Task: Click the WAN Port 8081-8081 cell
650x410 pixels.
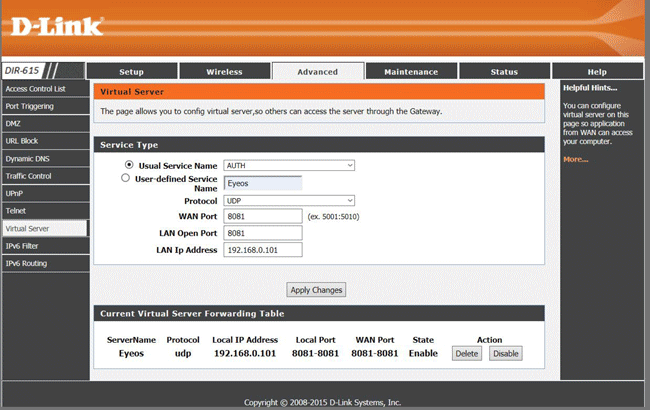Action: (375, 354)
